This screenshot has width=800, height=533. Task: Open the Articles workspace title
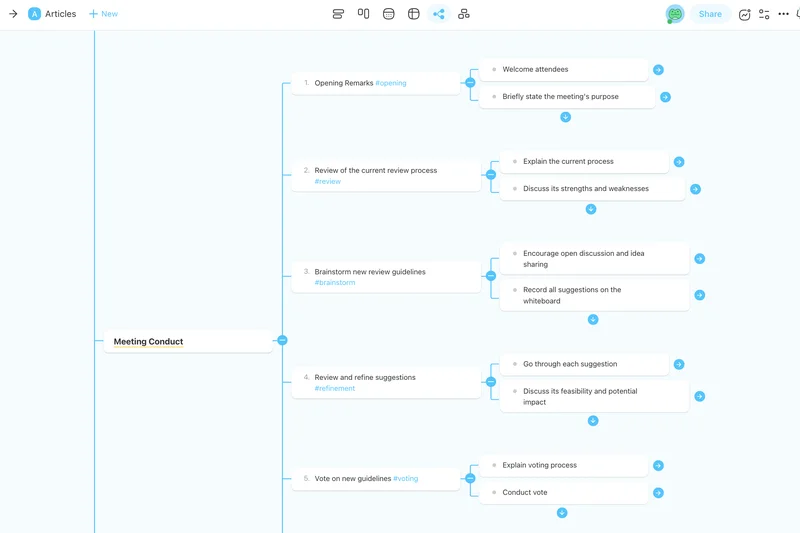[x=60, y=14]
